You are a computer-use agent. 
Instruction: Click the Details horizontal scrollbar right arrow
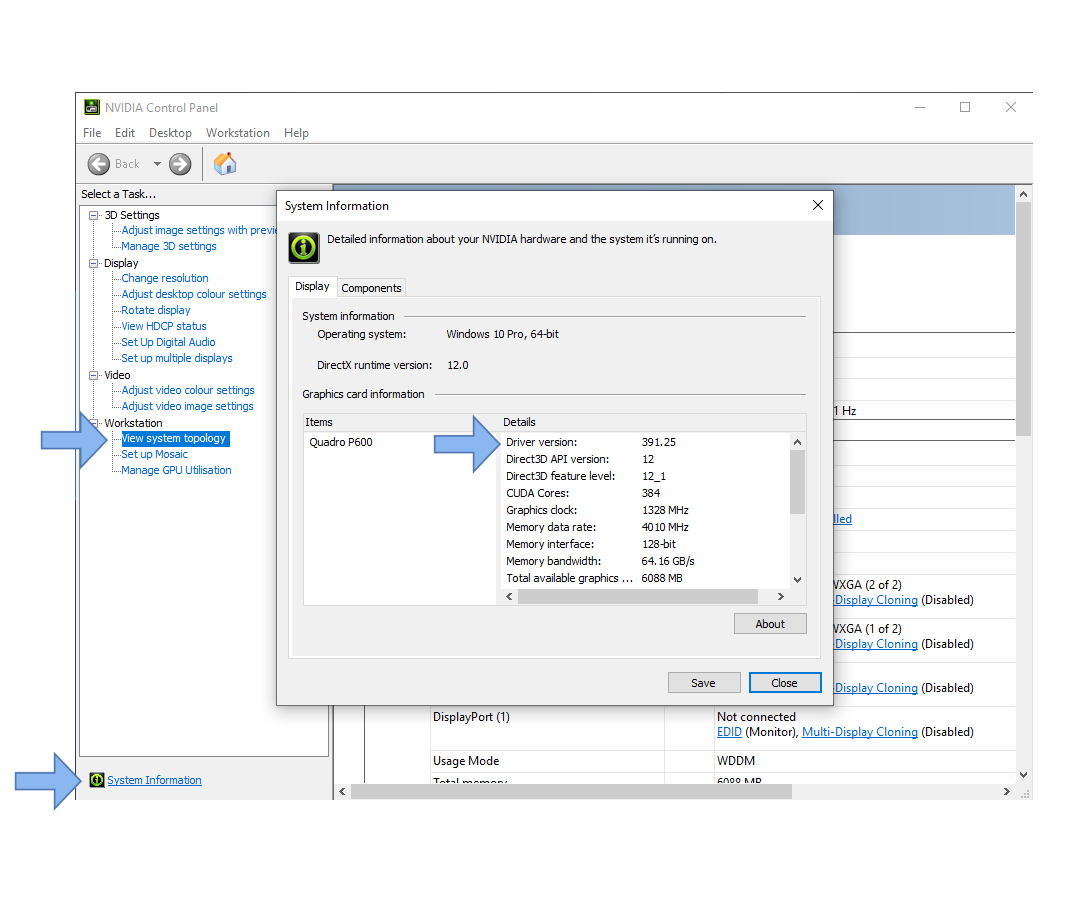tap(781, 597)
